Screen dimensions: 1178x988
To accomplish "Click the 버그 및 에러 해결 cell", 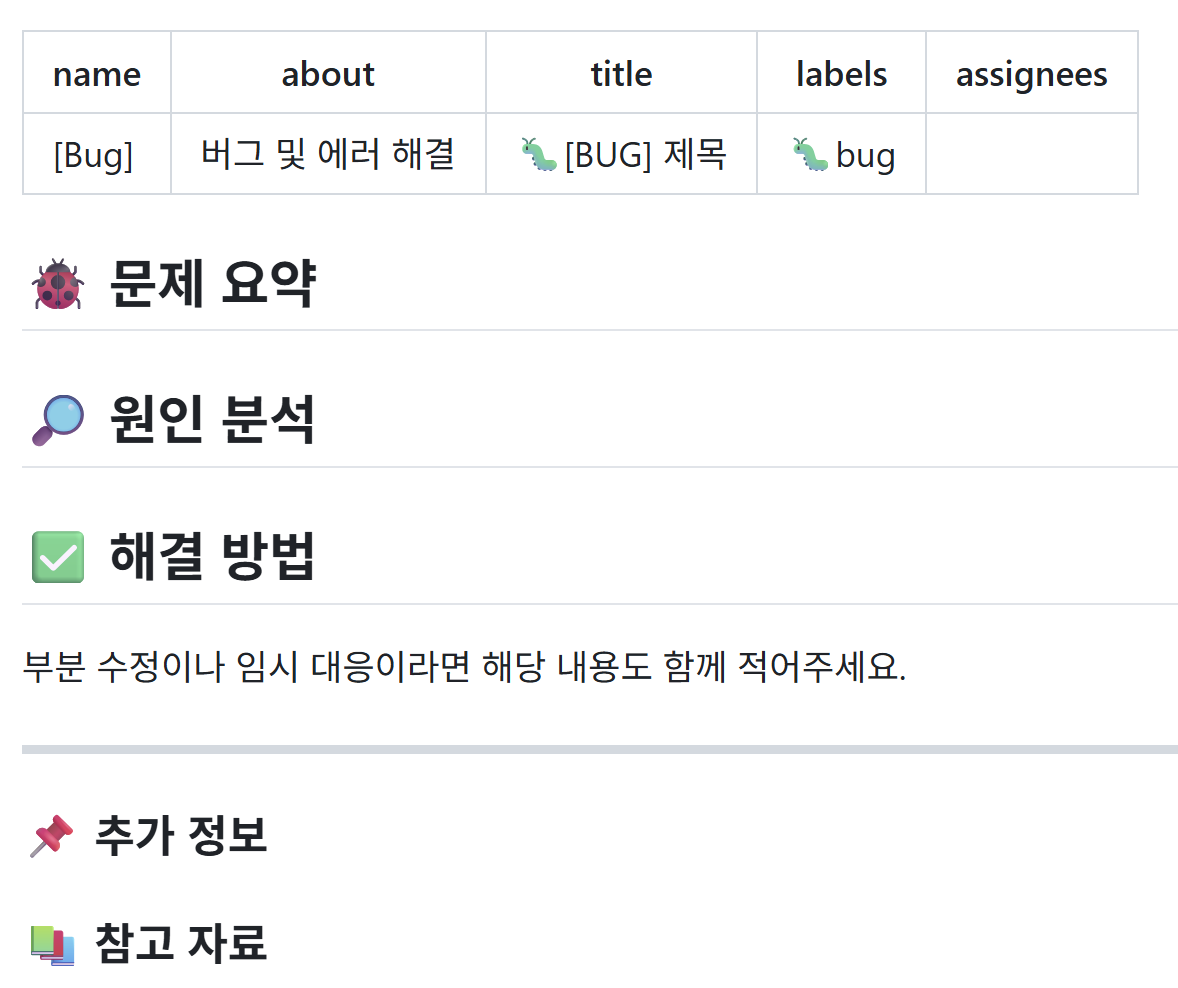I will [328, 154].
